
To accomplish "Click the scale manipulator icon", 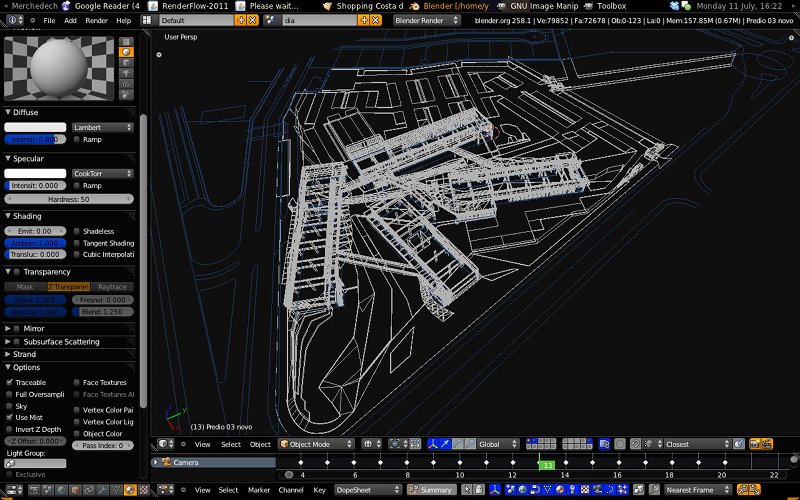I will (469, 444).
